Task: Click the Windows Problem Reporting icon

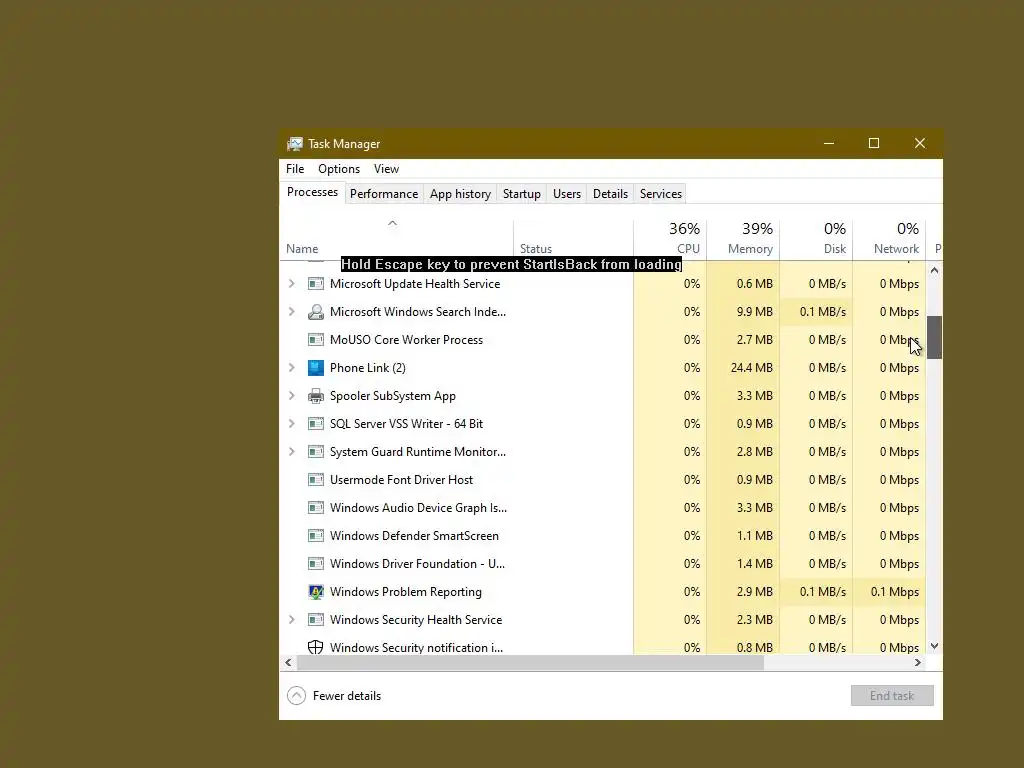Action: click(315, 592)
